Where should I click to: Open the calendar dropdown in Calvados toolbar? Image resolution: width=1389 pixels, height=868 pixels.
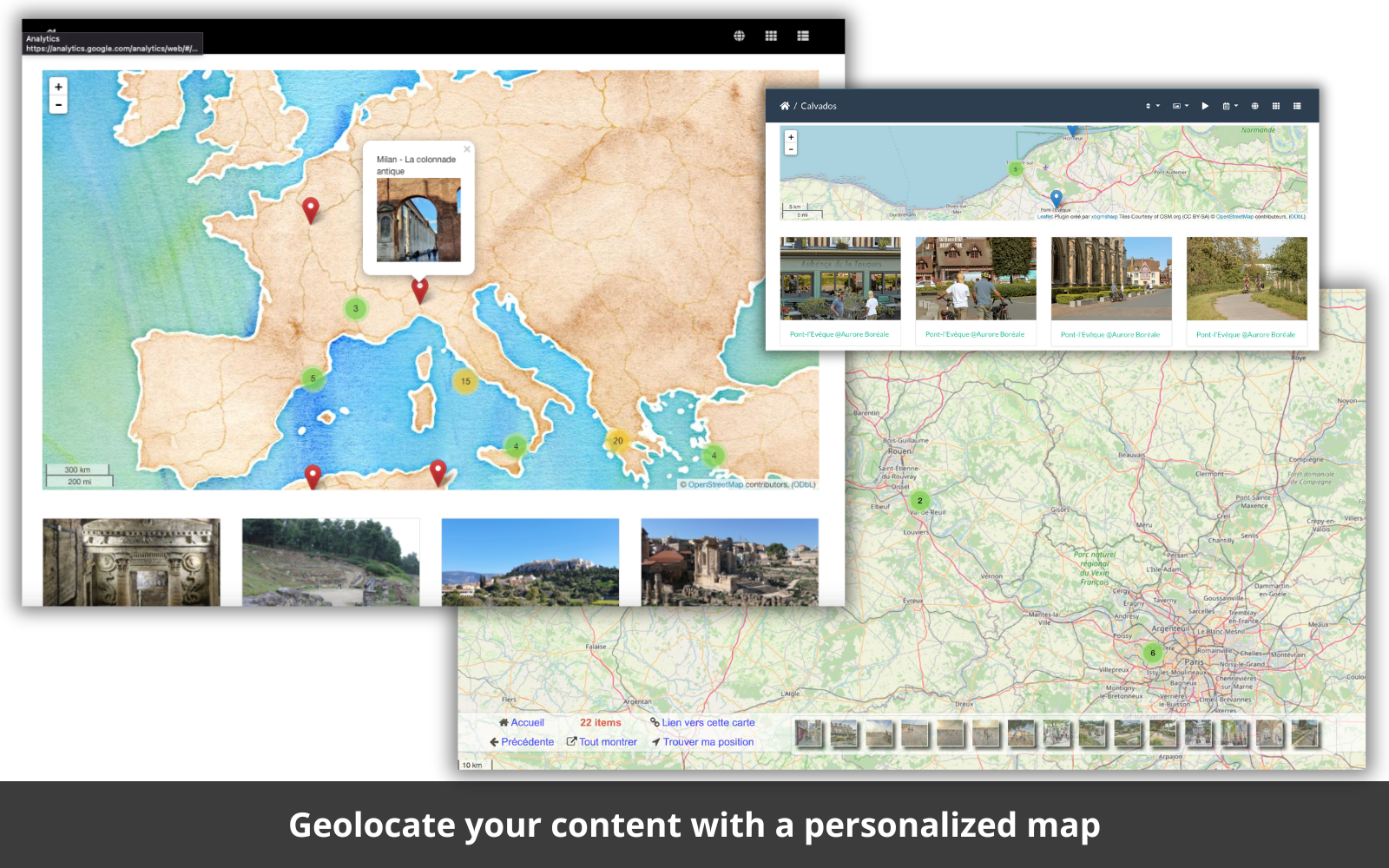[1229, 105]
